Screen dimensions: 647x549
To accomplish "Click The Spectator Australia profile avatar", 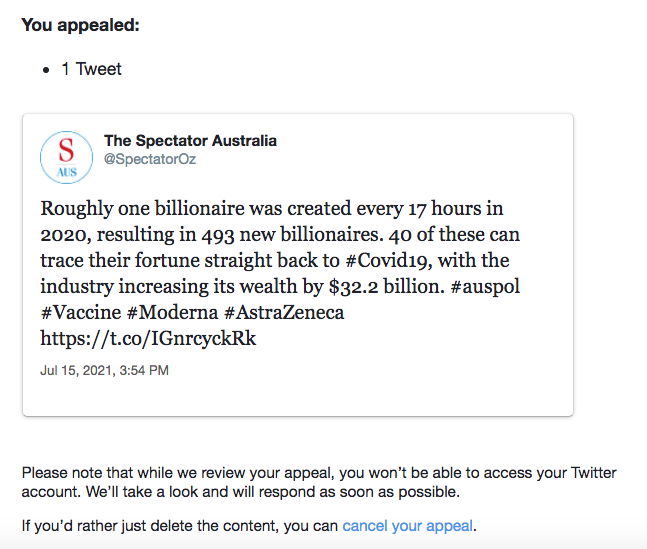I will coord(66,159).
